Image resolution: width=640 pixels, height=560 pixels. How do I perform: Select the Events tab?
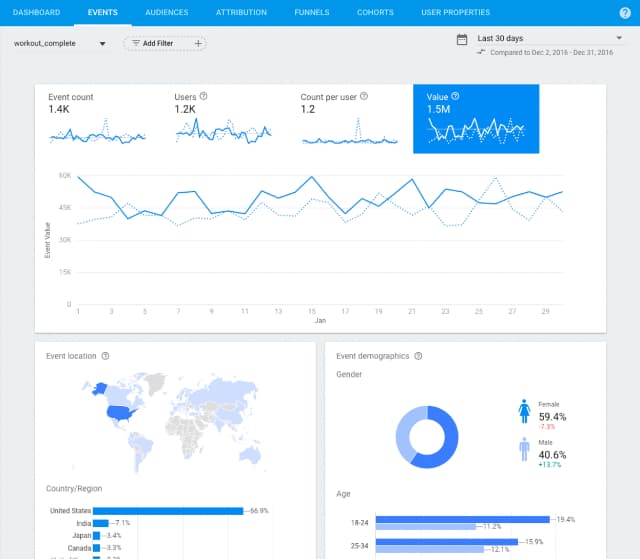click(102, 13)
